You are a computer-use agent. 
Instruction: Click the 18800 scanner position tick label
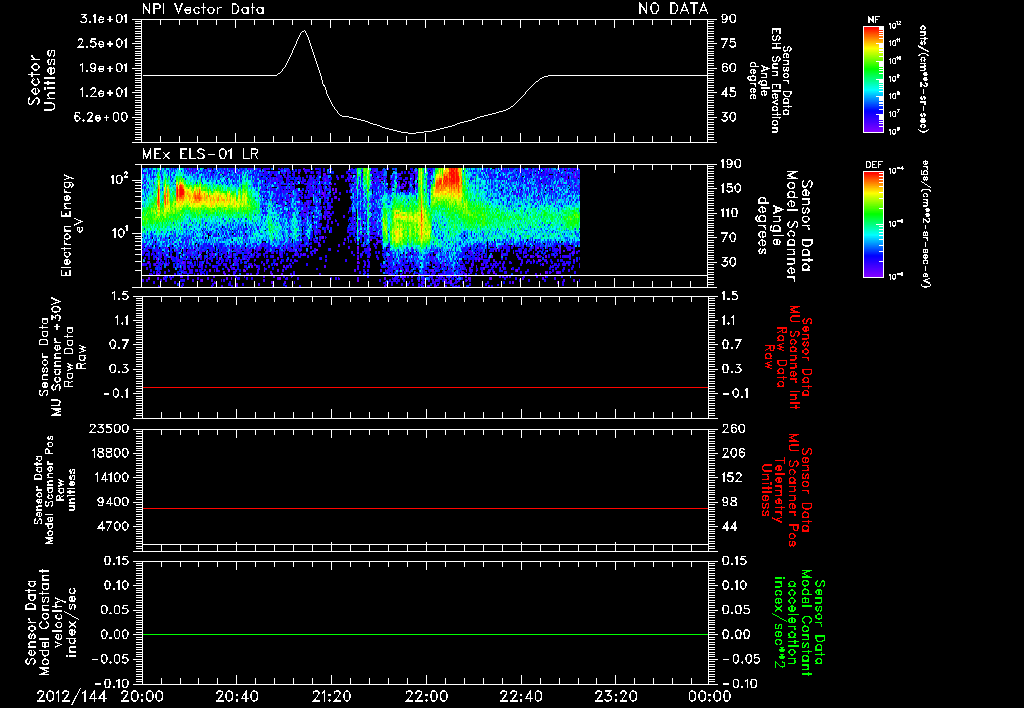[x=108, y=453]
